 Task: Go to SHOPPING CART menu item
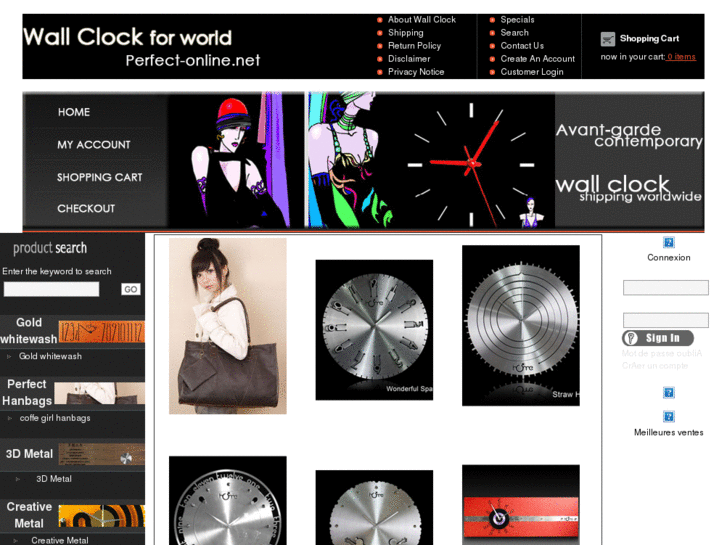point(99,177)
